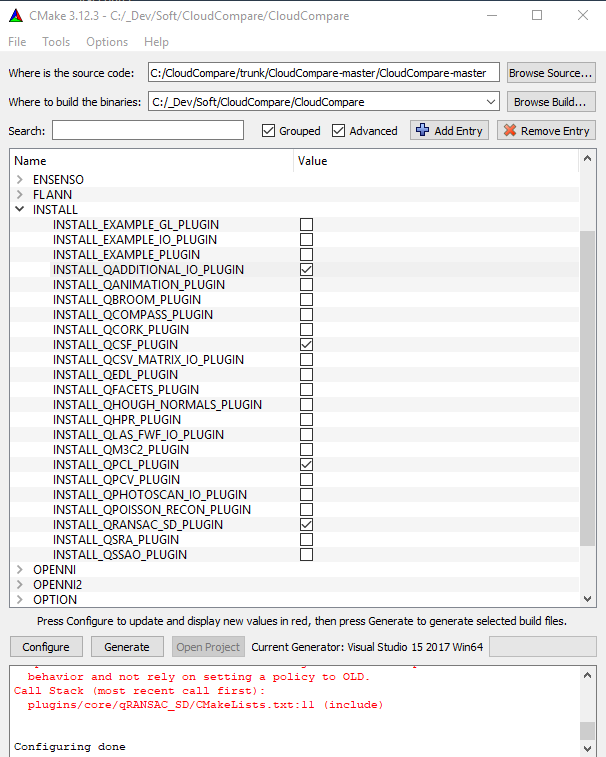Uncheck INSTALL_QADDITIONAL_IO_PLUGIN checkbox
This screenshot has height=757, width=606.
[x=306, y=269]
